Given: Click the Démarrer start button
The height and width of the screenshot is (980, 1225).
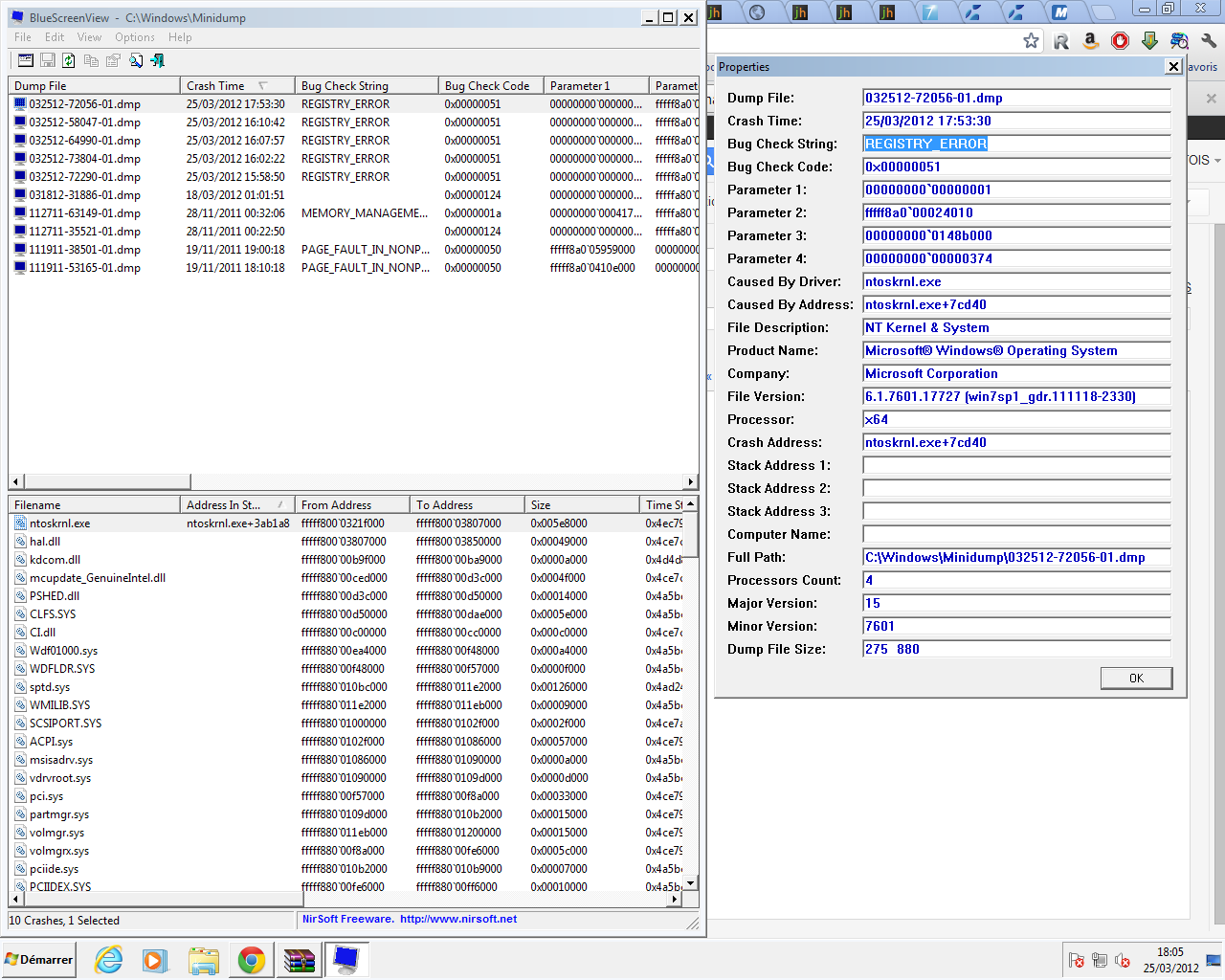Looking at the screenshot, I should [x=38, y=959].
